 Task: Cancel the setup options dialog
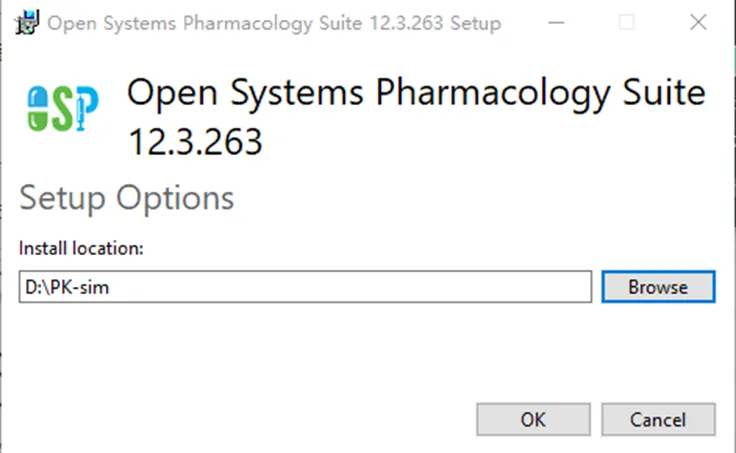658,420
